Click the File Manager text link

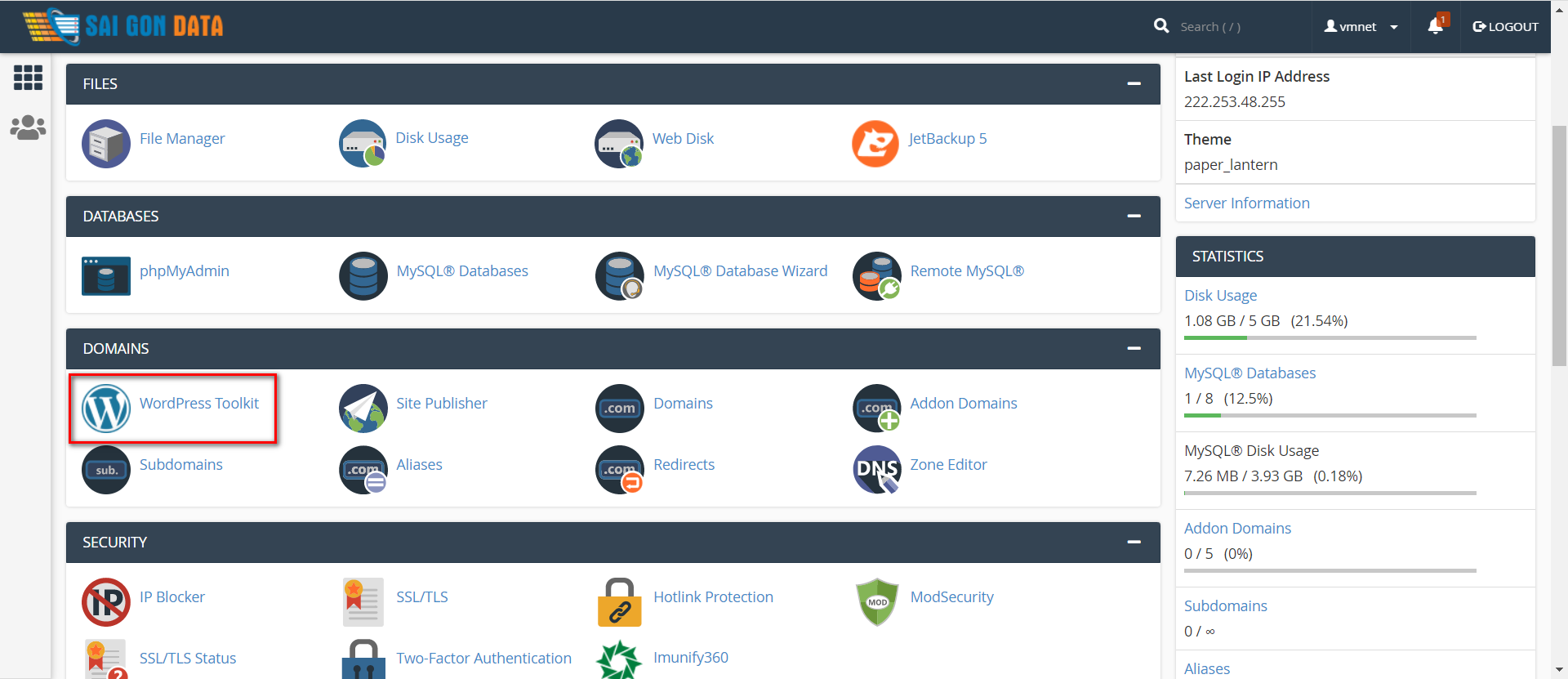(x=182, y=139)
